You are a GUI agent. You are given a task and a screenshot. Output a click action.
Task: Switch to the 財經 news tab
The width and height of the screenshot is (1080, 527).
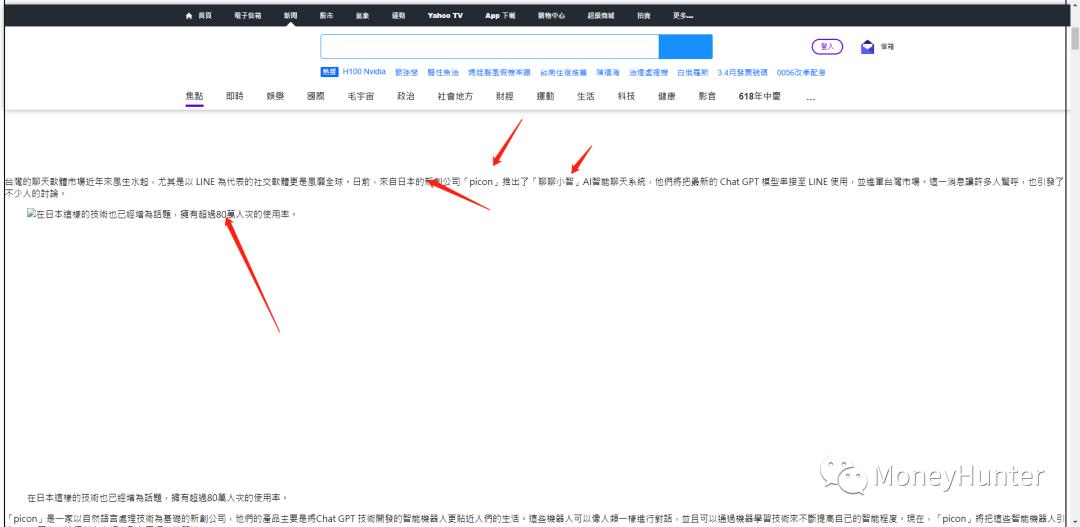click(505, 97)
